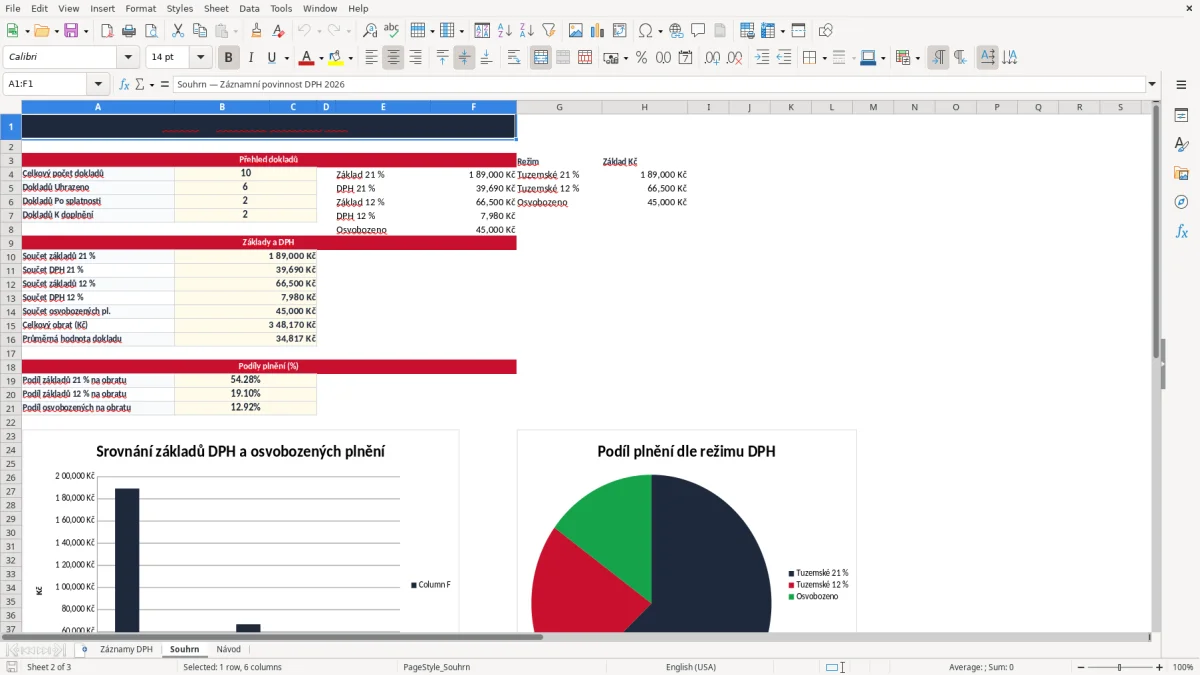The height and width of the screenshot is (675, 1200).
Task: Toggle Print Preview
Action: pyautogui.click(x=150, y=31)
